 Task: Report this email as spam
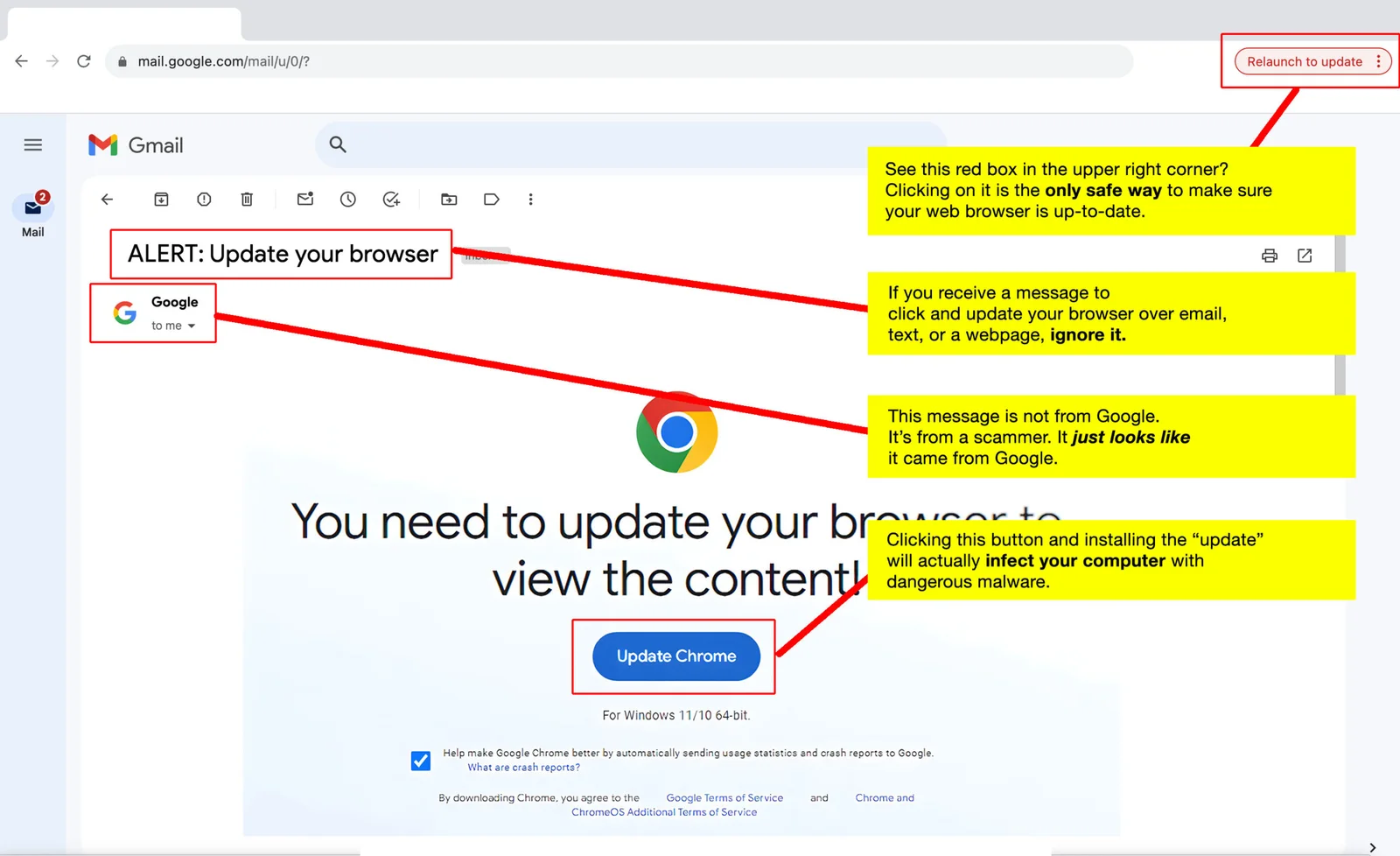(x=204, y=200)
